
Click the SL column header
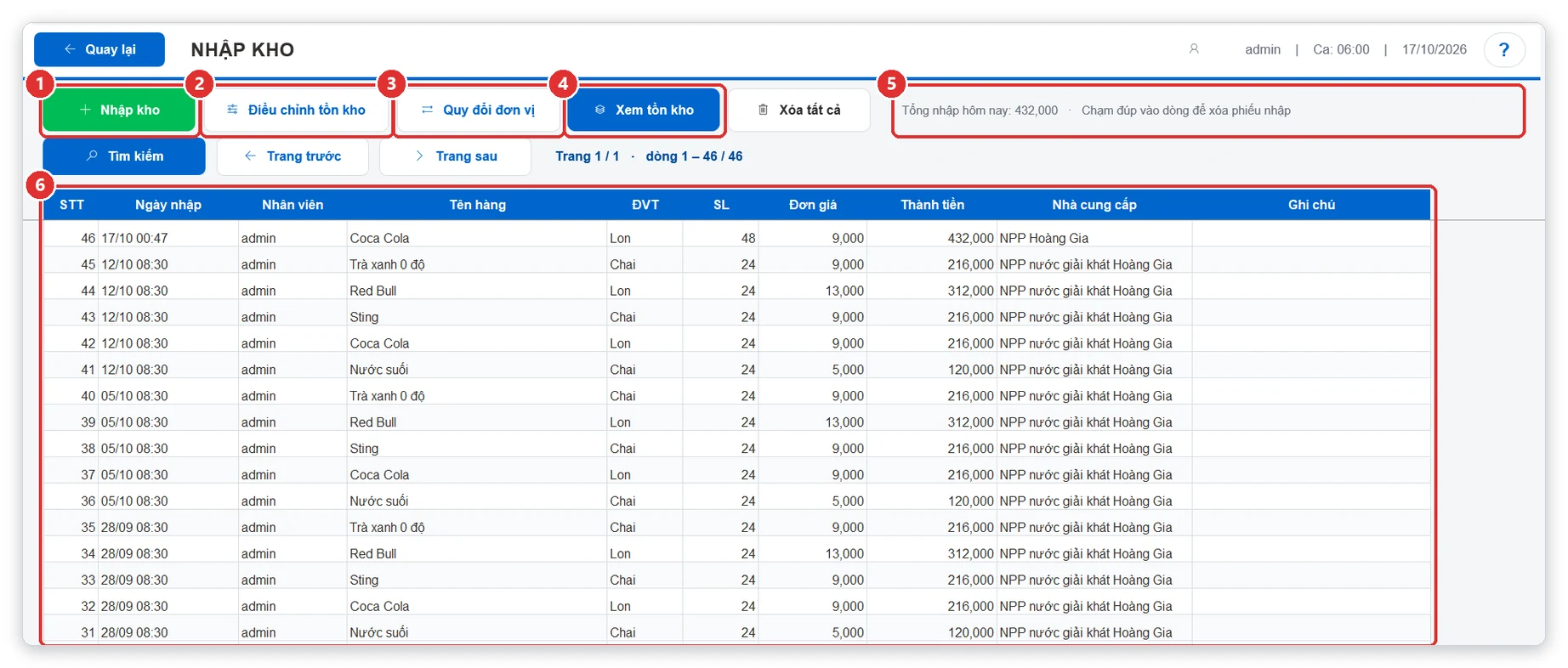coord(721,205)
